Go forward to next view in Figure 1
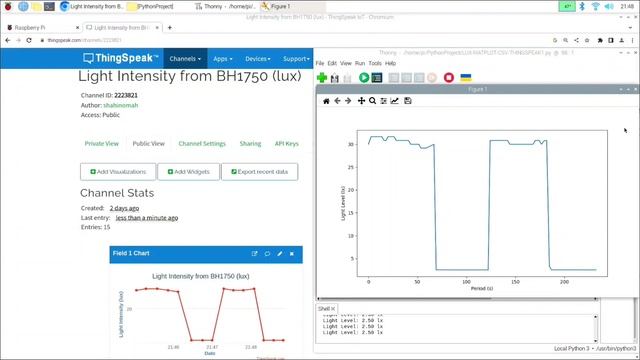This screenshot has width=640, height=360. click(348, 101)
